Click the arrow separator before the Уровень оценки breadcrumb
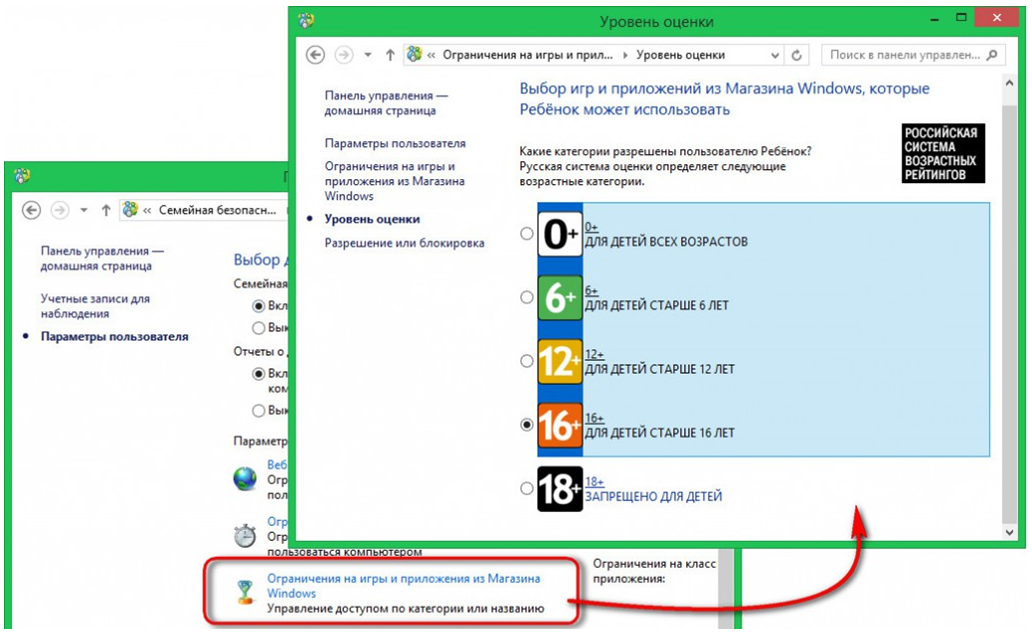Image resolution: width=1032 pixels, height=636 pixels. [x=625, y=55]
